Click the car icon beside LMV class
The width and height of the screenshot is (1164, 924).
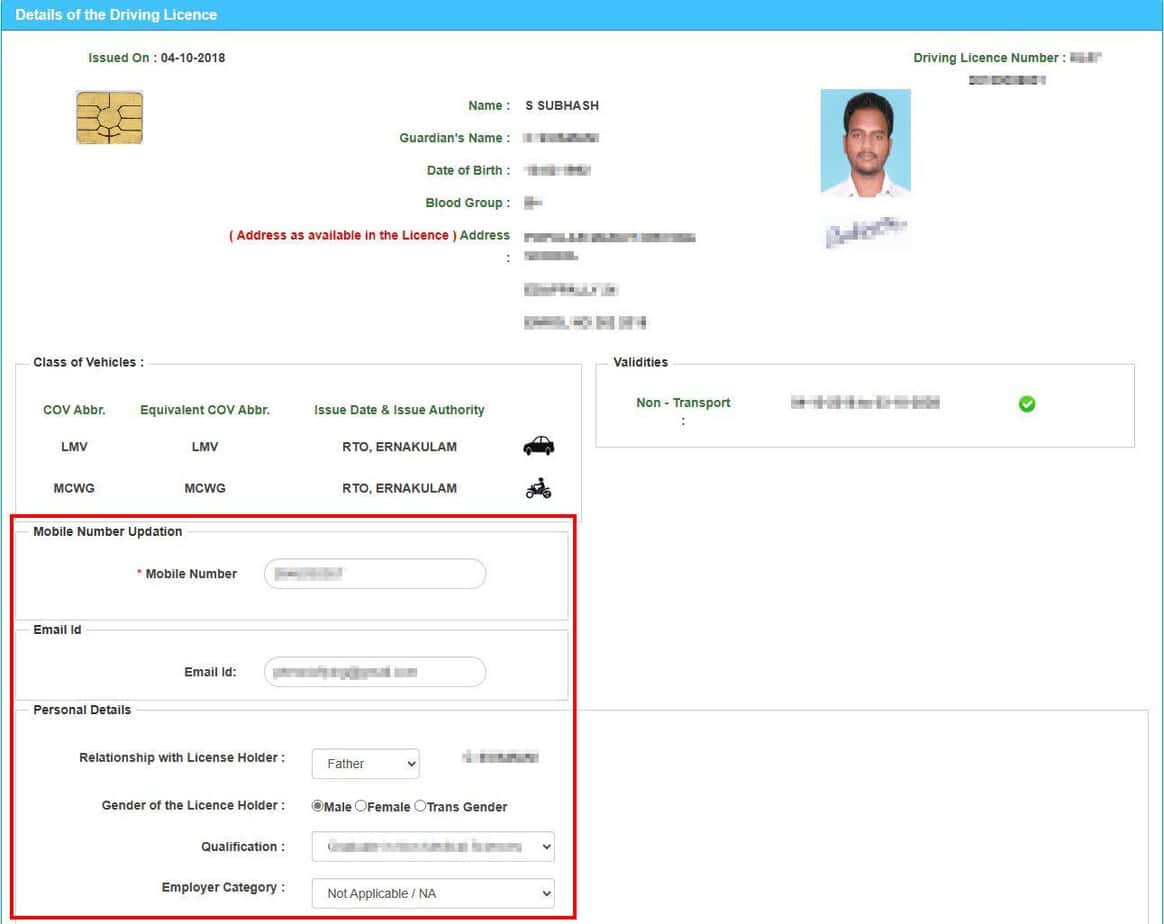[x=537, y=445]
